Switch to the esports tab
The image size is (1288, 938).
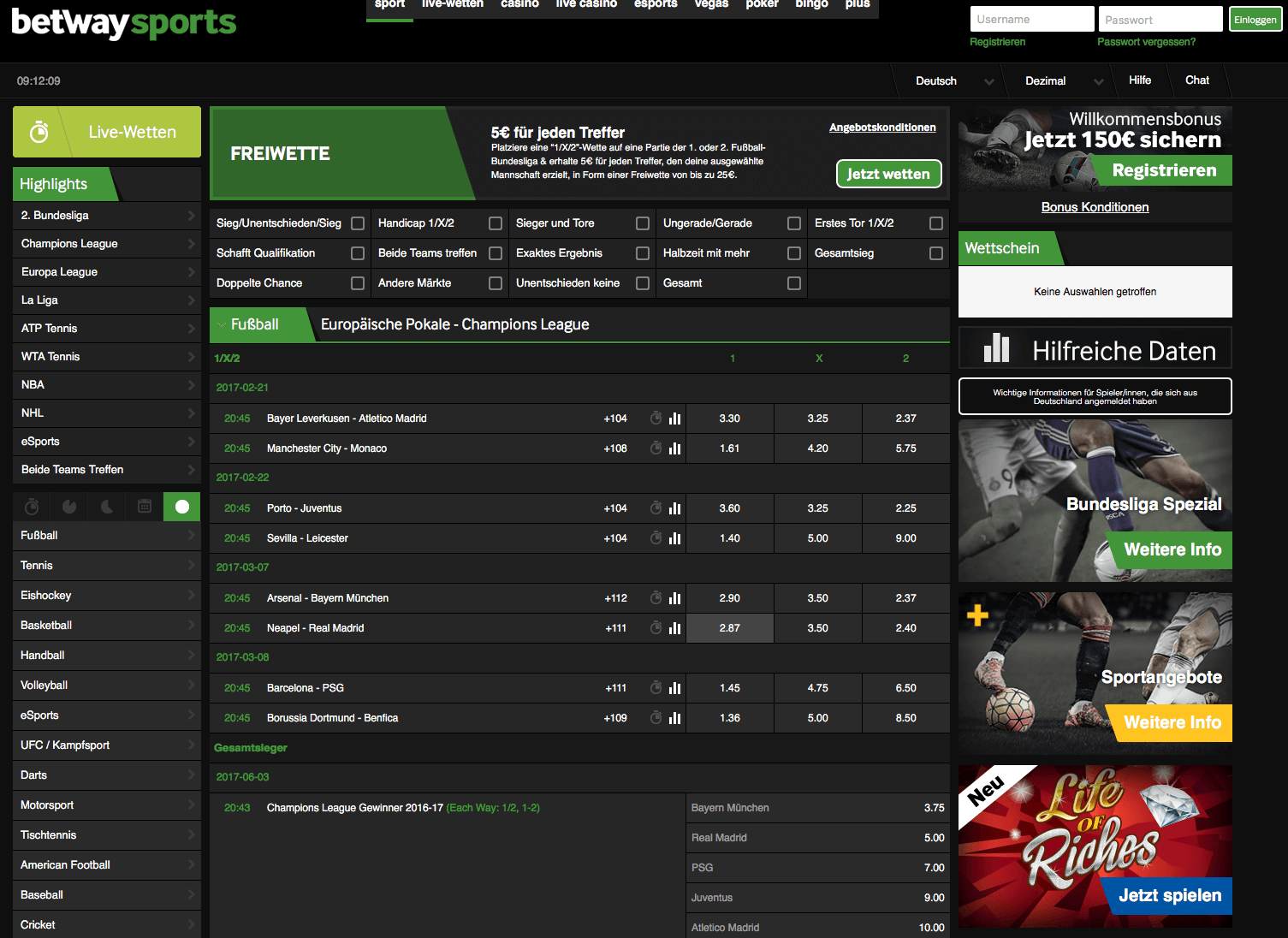coord(656,5)
